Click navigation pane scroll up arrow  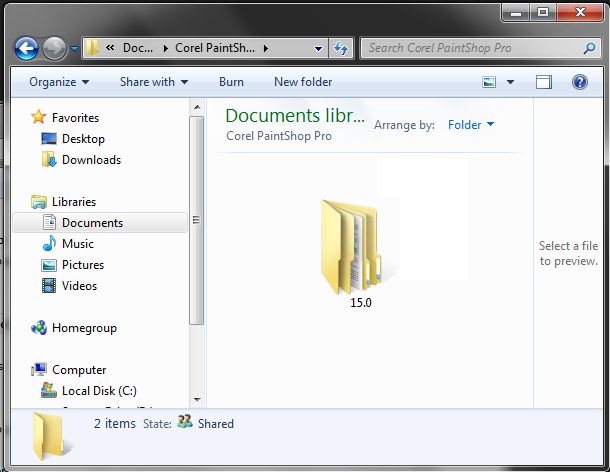197,107
